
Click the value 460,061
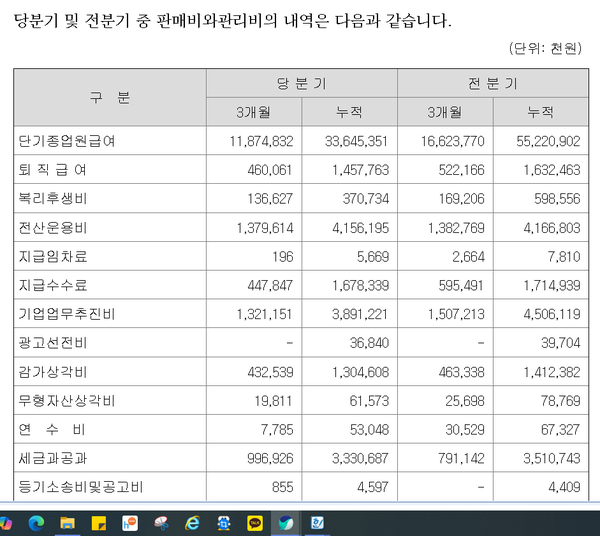pos(270,170)
